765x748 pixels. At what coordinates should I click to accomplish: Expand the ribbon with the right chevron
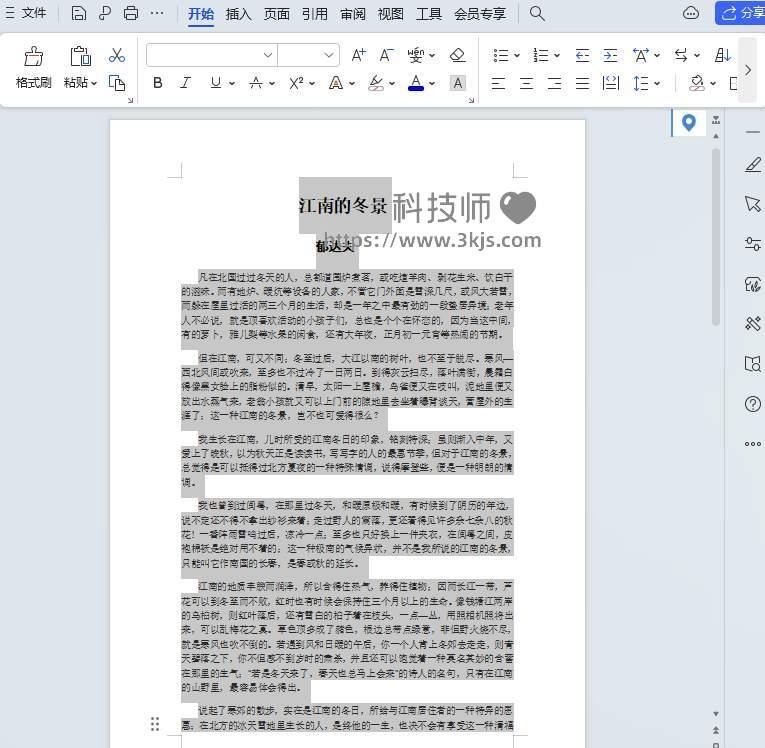tap(747, 70)
